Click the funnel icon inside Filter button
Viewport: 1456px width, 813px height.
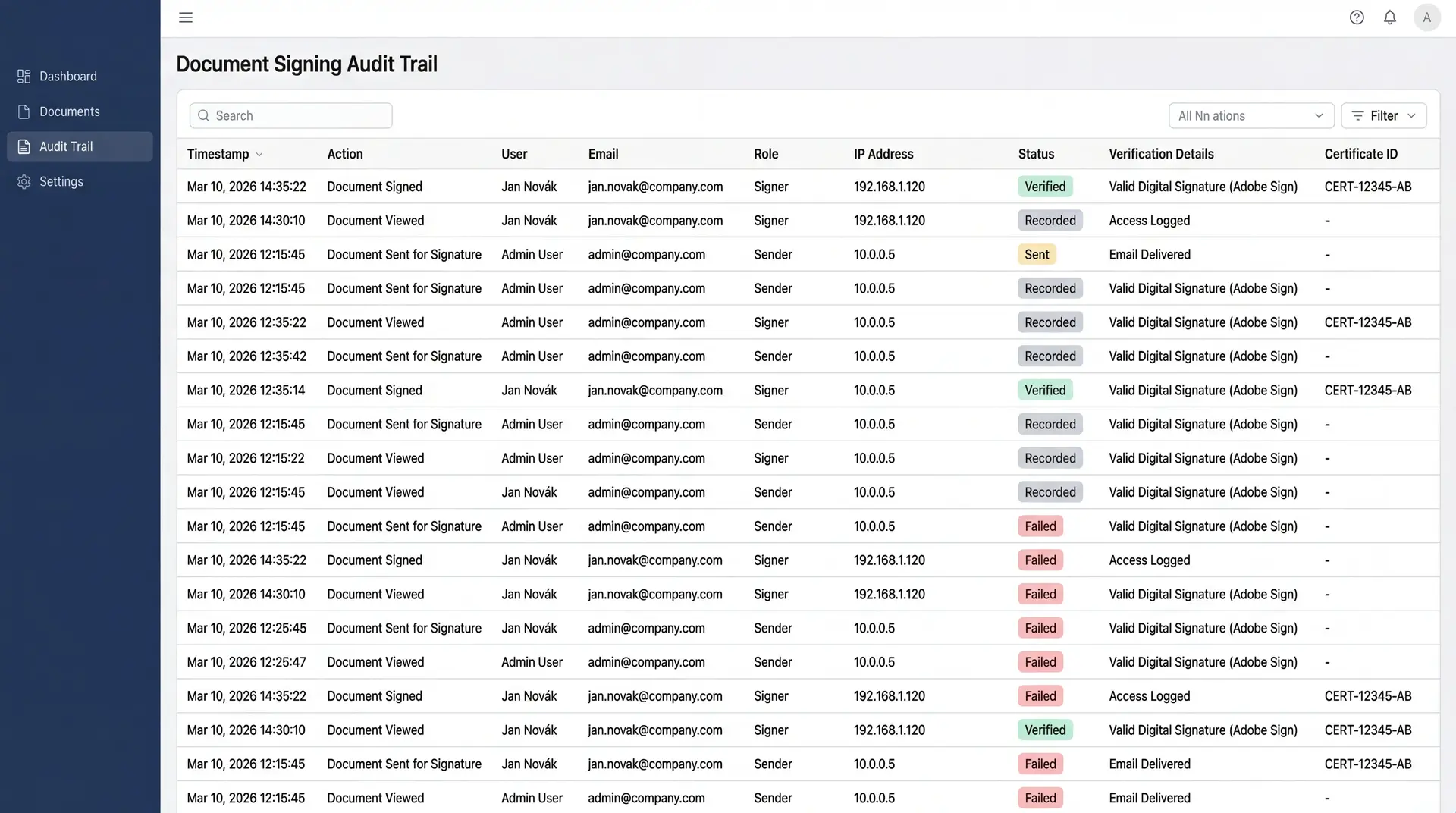click(x=1358, y=115)
